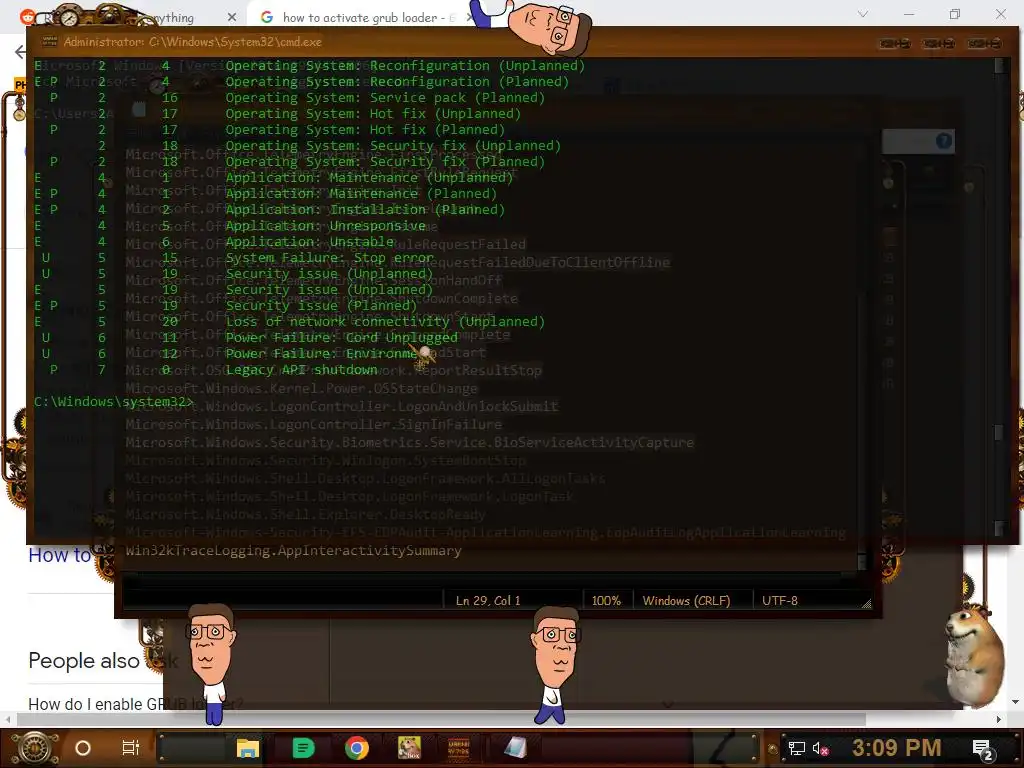Open the 3:09 PM clock flyout
This screenshot has width=1024, height=768.
pos(896,748)
